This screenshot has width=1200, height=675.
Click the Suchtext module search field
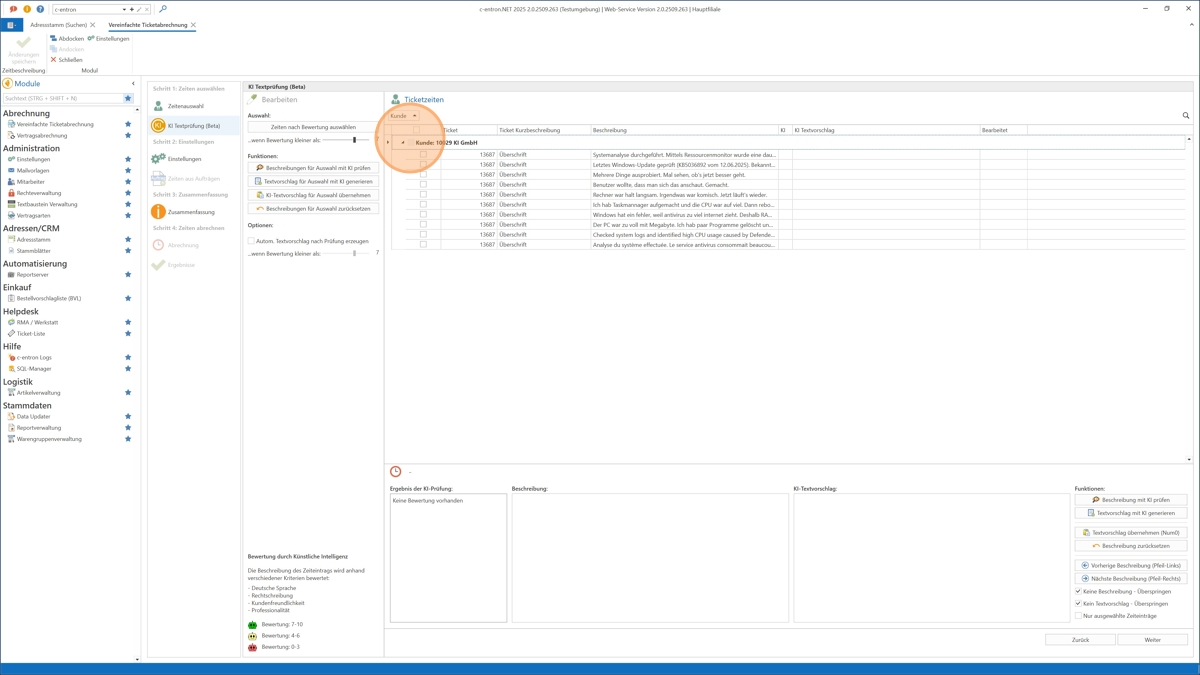pos(62,98)
